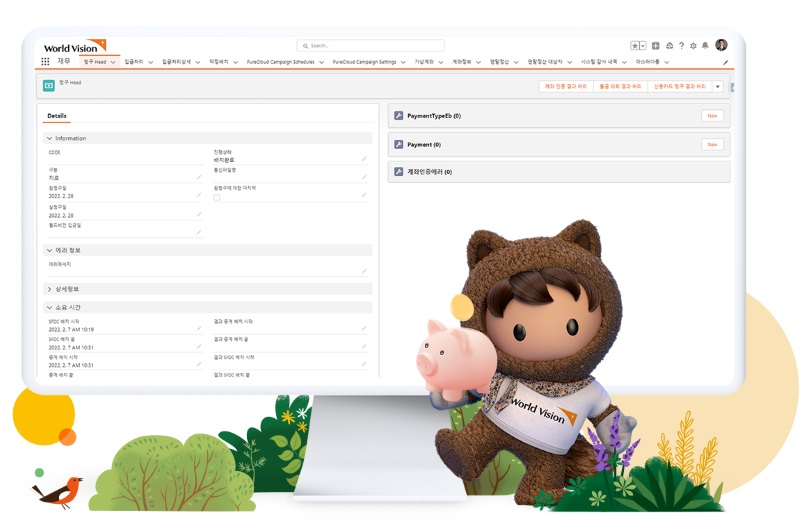Expand the 상세정보 section
Screen dimensions: 800x529
pyautogui.click(x=50, y=289)
